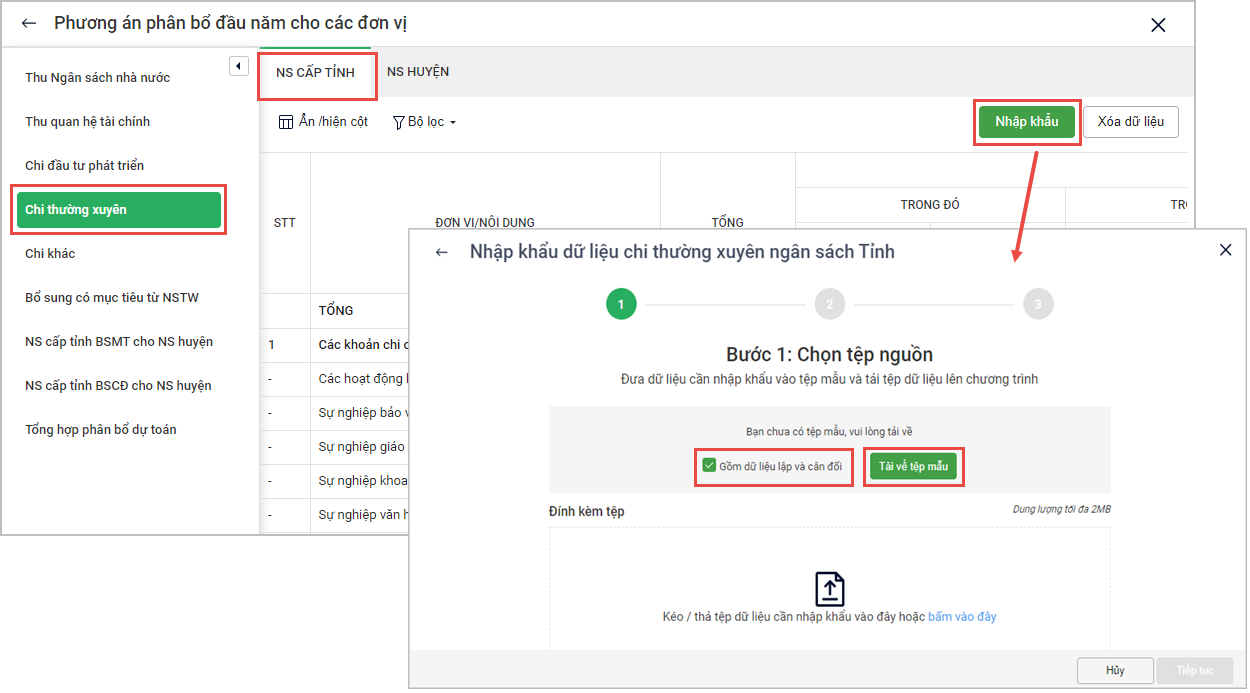Select step 3 circle in wizard
Image resolution: width=1250 pixels, height=693 pixels.
coord(1038,304)
